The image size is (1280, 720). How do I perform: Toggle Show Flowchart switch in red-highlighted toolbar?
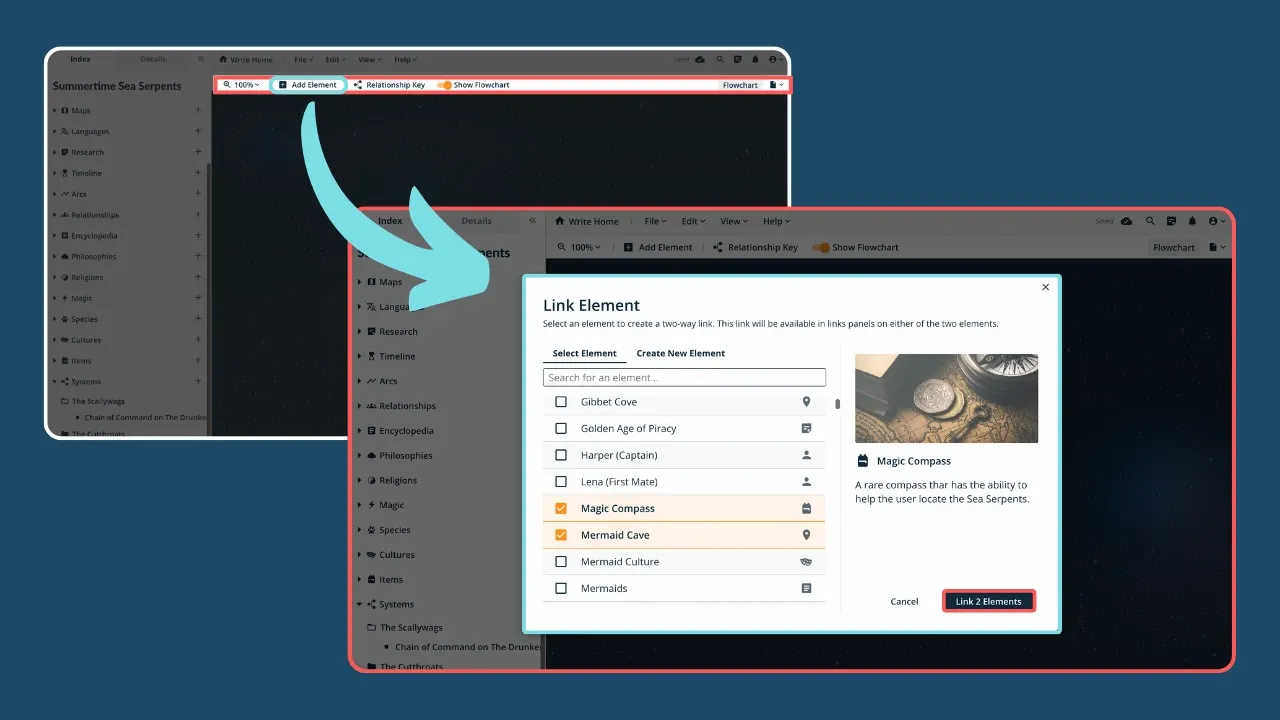[444, 85]
